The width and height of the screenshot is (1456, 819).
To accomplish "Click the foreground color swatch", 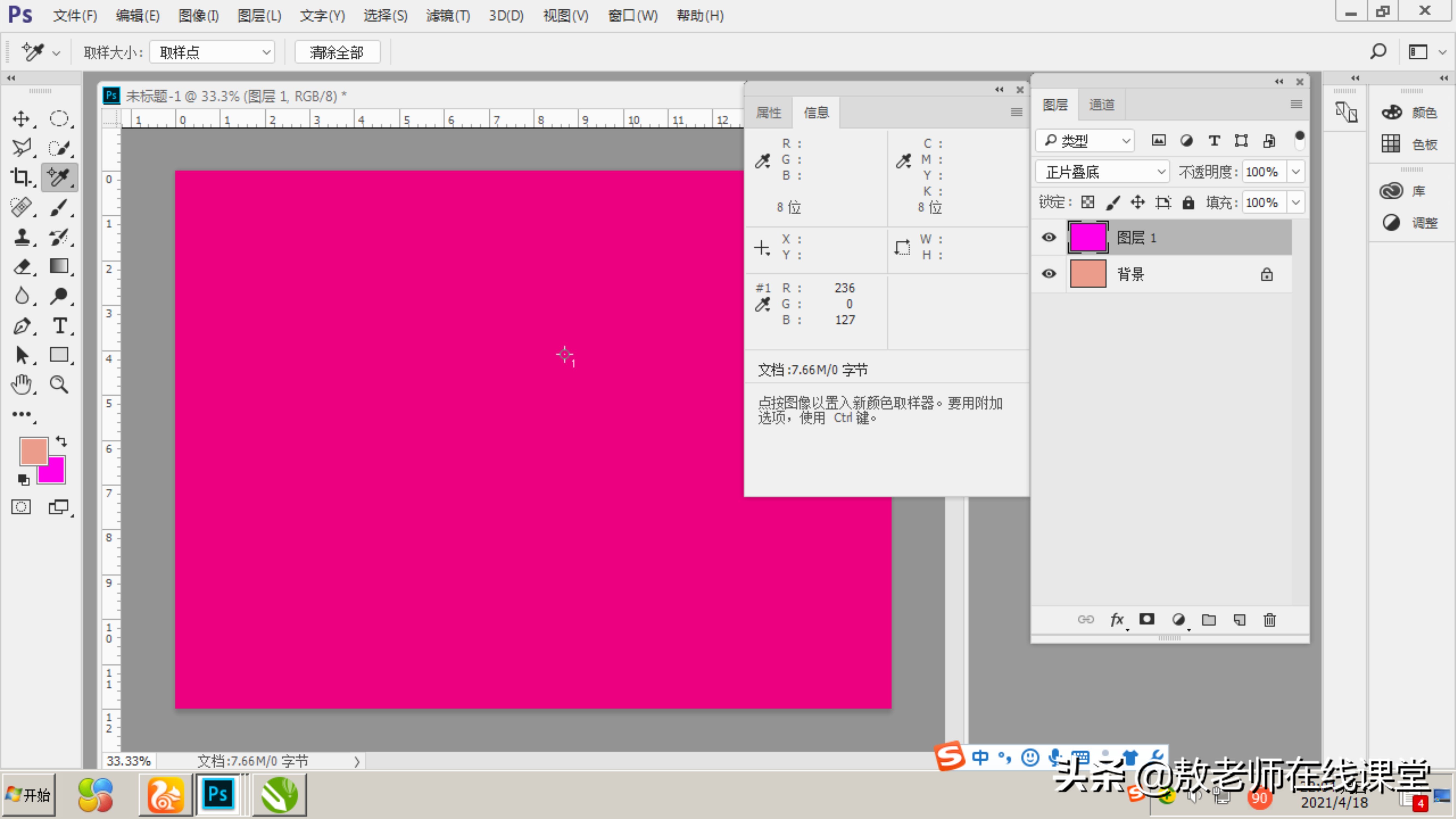I will click(x=33, y=450).
